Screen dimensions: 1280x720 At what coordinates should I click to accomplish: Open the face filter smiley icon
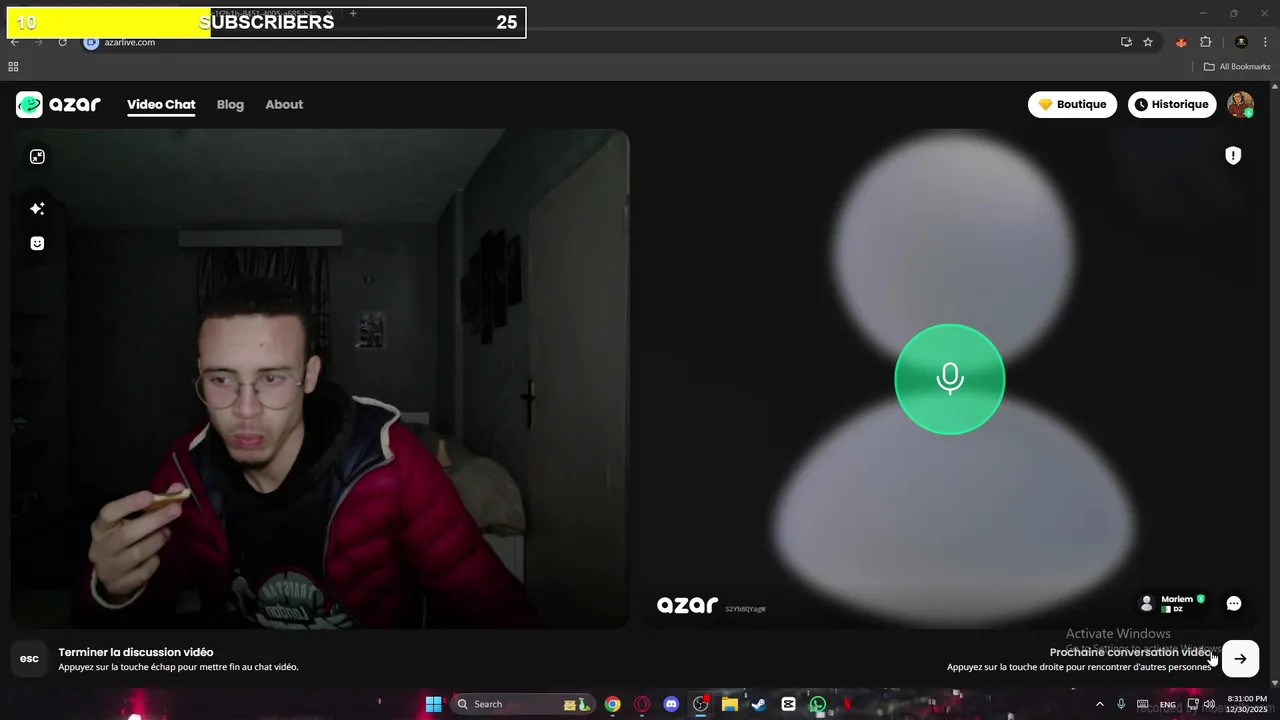[x=37, y=243]
